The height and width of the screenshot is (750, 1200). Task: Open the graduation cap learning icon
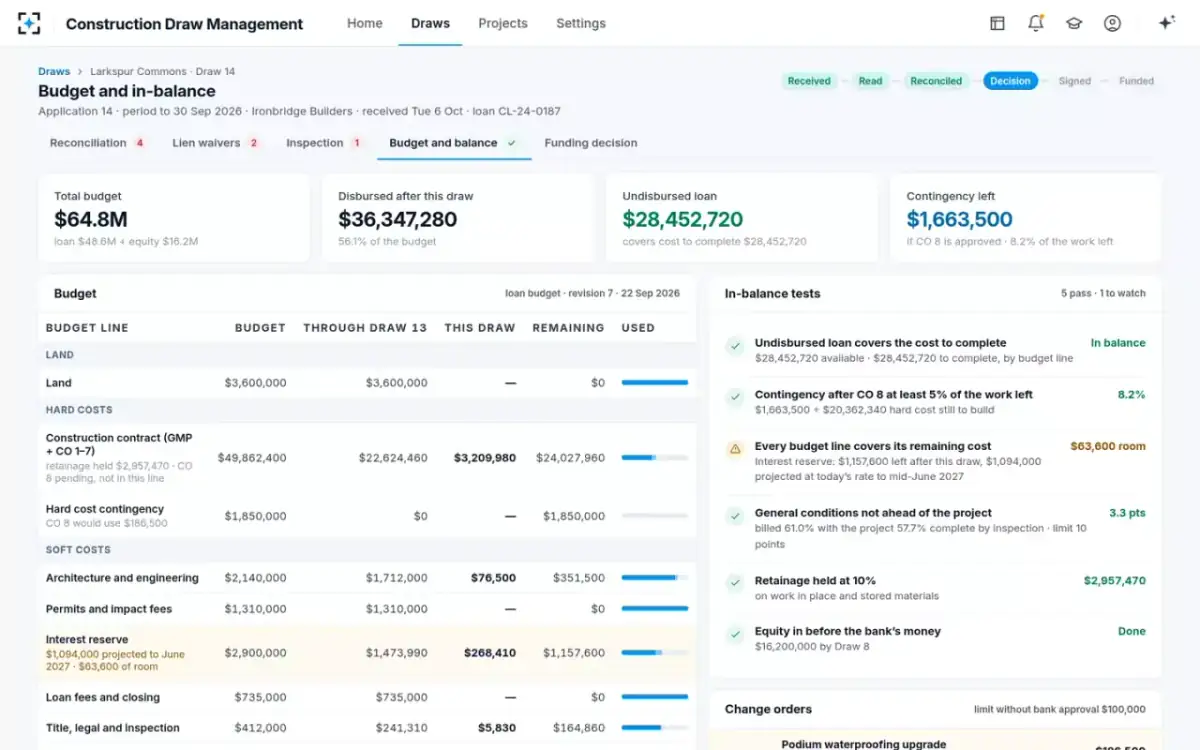pos(1074,23)
